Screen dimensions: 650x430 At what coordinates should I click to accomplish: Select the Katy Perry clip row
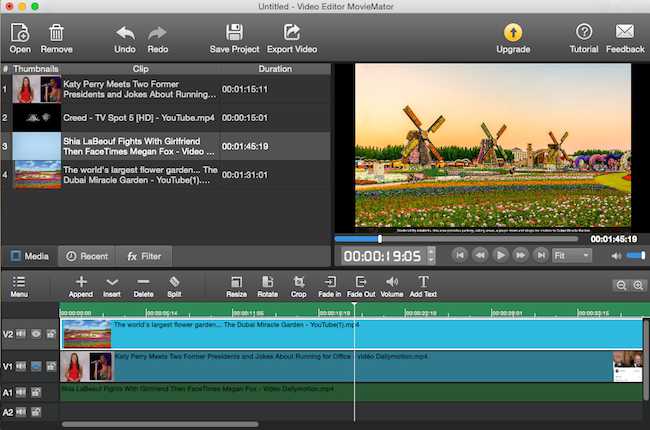pos(166,89)
